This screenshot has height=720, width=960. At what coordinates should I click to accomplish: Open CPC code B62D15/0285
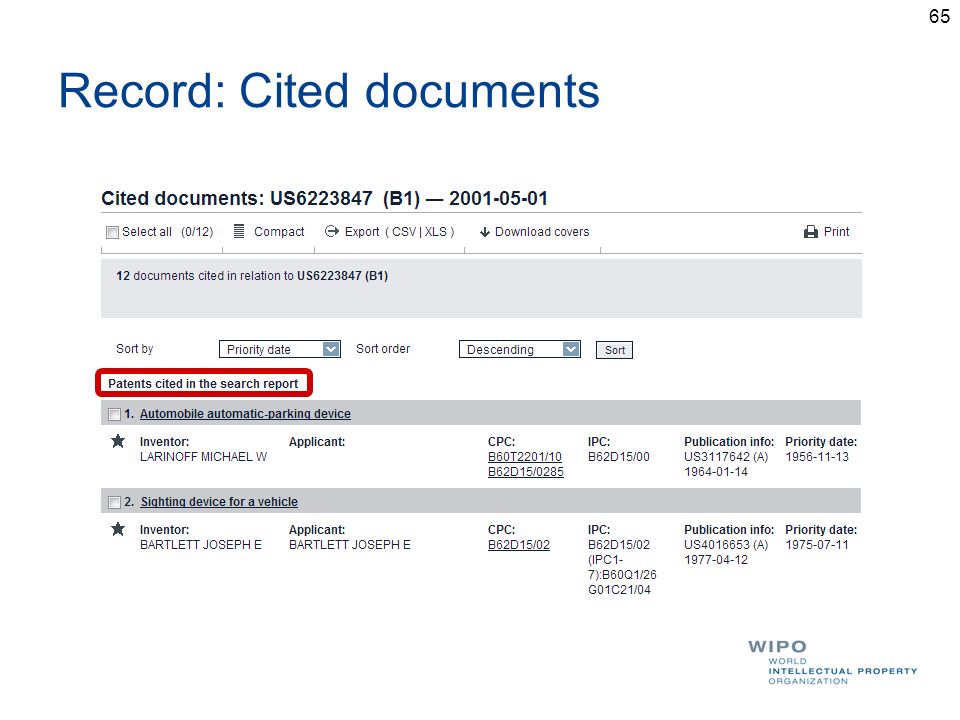click(526, 472)
